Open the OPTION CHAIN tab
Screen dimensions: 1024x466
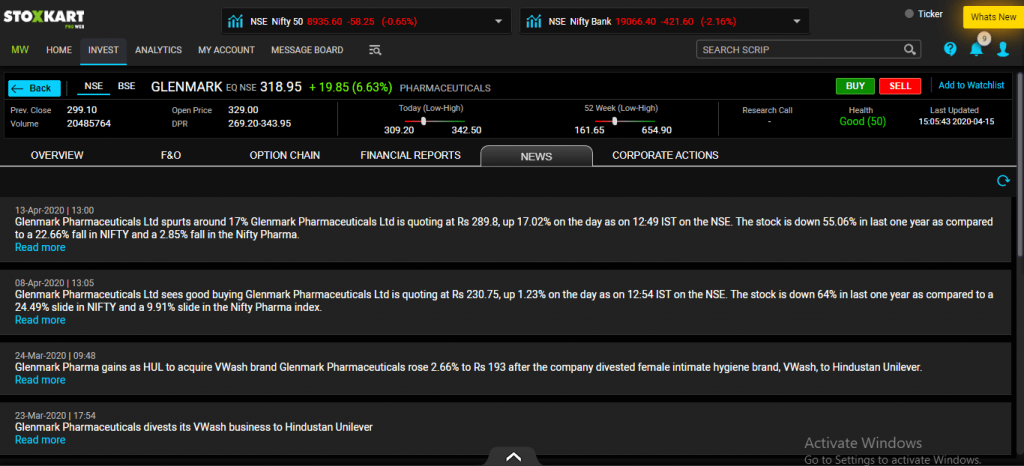pyautogui.click(x=285, y=155)
